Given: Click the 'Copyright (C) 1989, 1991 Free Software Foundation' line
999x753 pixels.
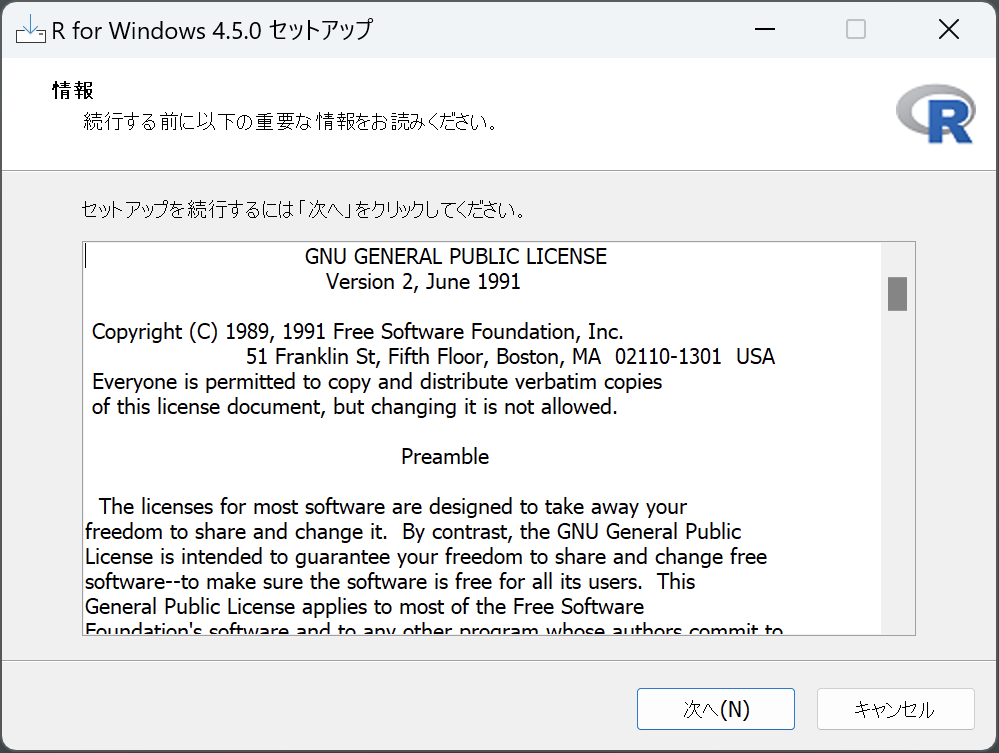Looking at the screenshot, I should [x=357, y=332].
